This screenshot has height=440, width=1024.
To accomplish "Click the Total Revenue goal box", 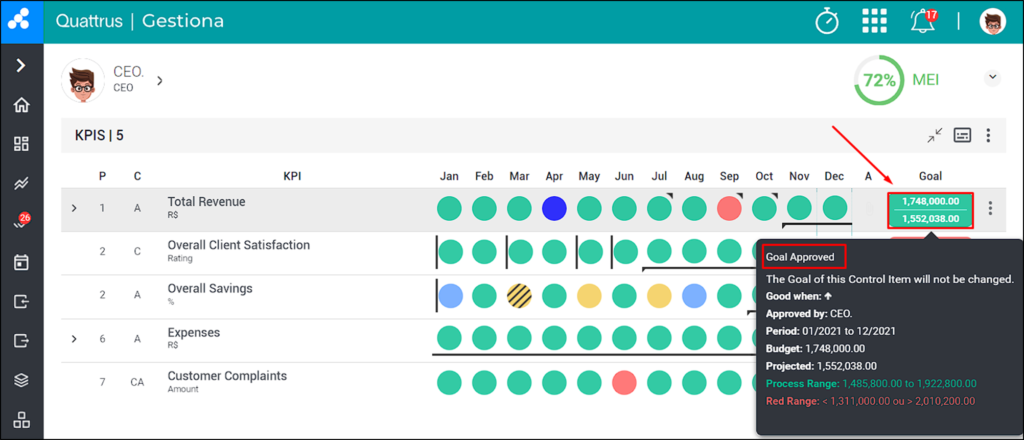I will tap(931, 210).
